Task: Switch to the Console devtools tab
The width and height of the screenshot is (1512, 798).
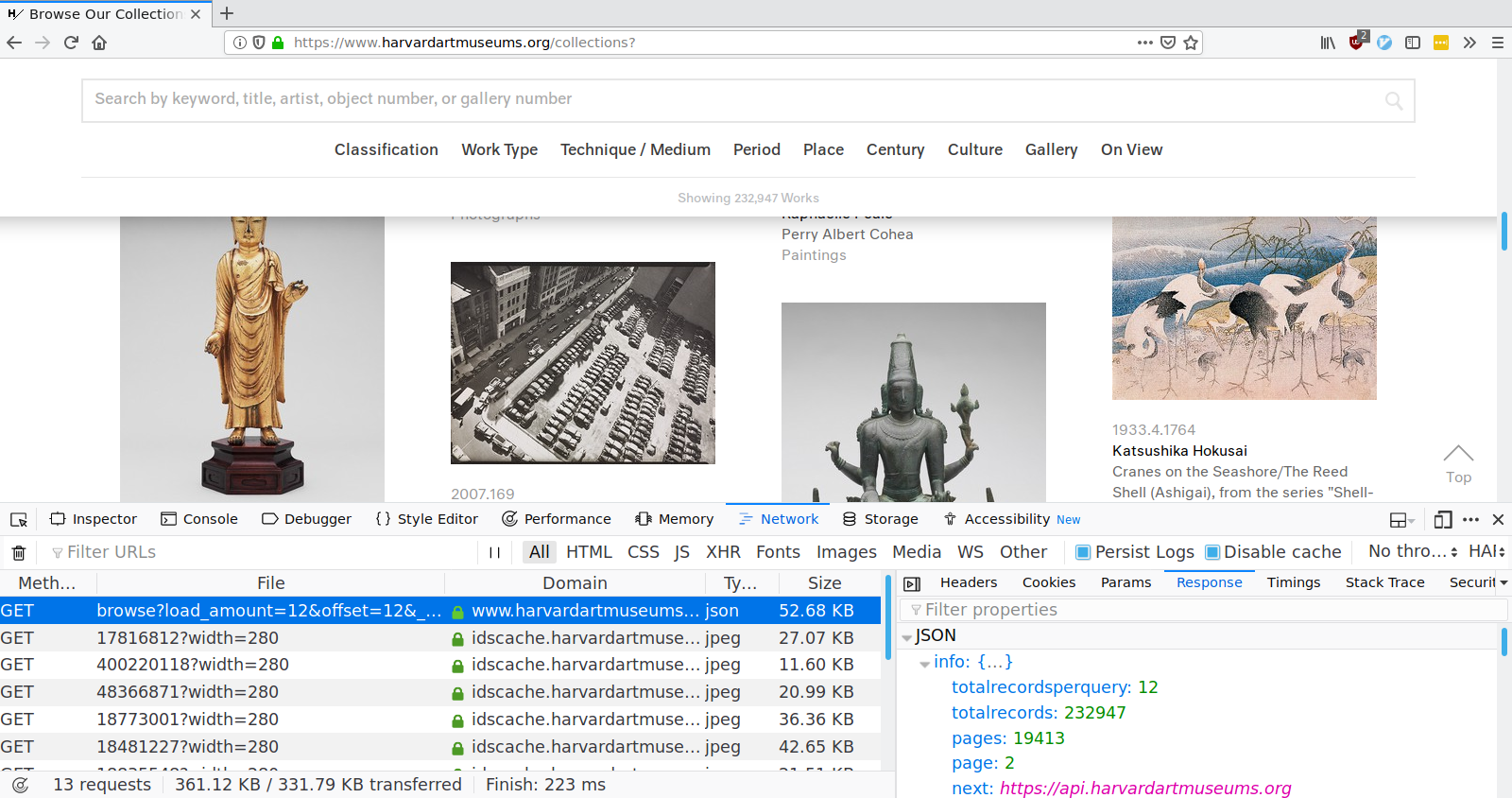Action: [x=199, y=519]
